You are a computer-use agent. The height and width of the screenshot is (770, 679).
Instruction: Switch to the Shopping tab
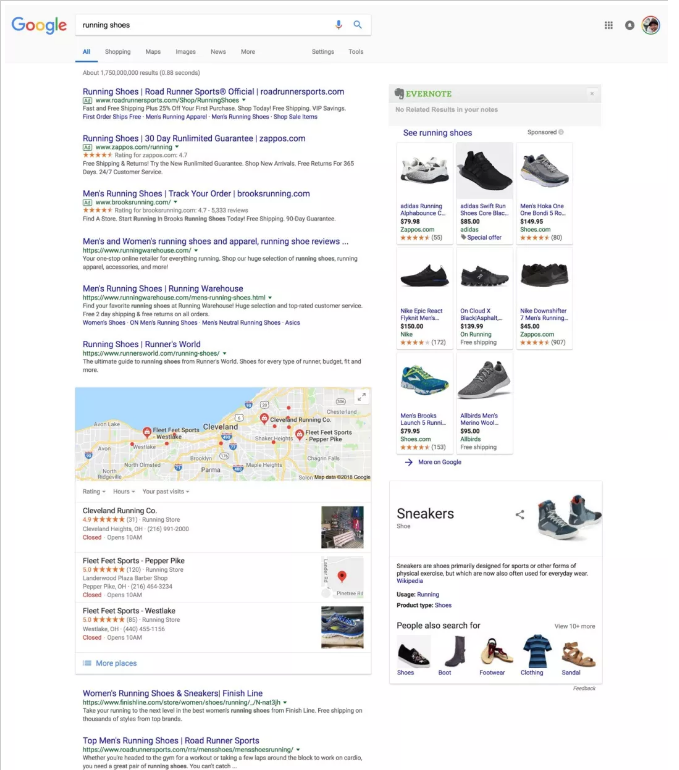pyautogui.click(x=118, y=52)
